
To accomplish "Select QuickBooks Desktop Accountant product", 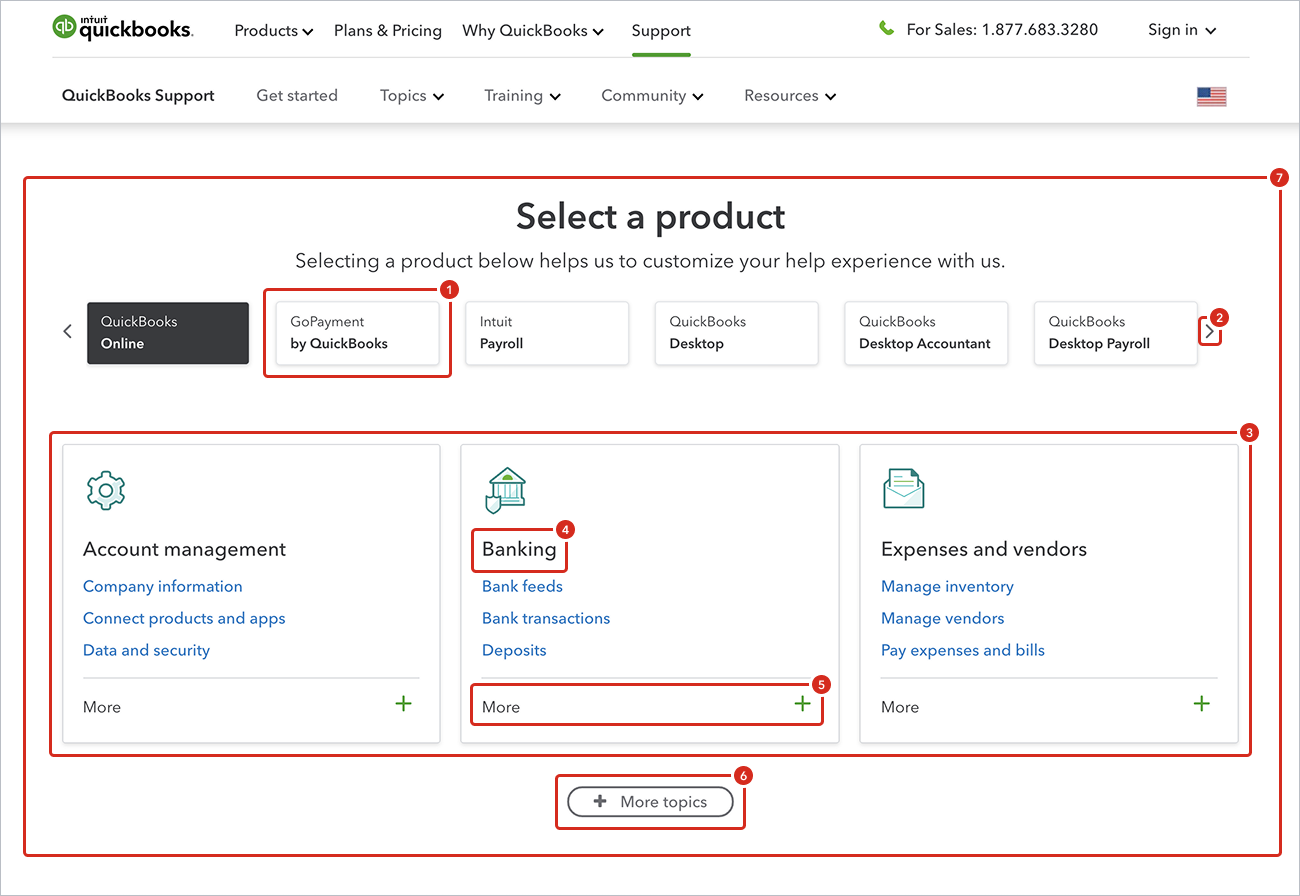I will coord(926,333).
